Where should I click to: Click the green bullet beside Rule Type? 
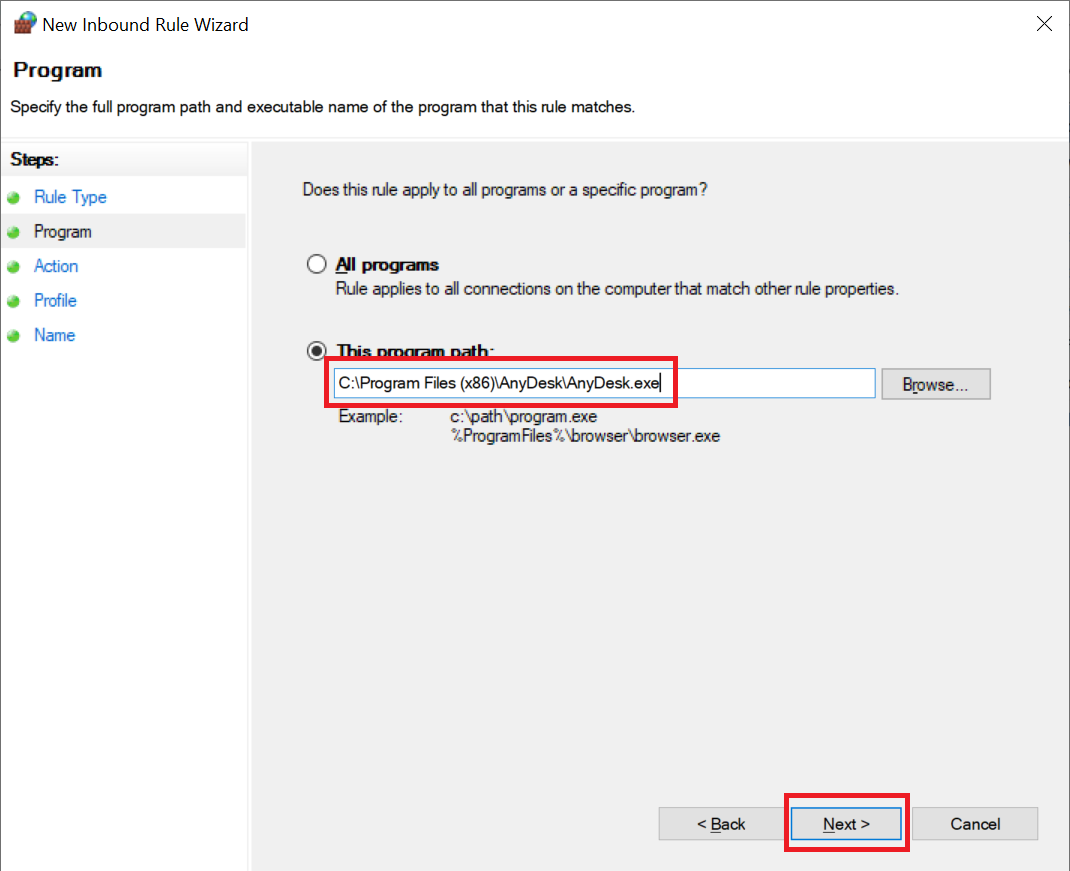(14, 198)
